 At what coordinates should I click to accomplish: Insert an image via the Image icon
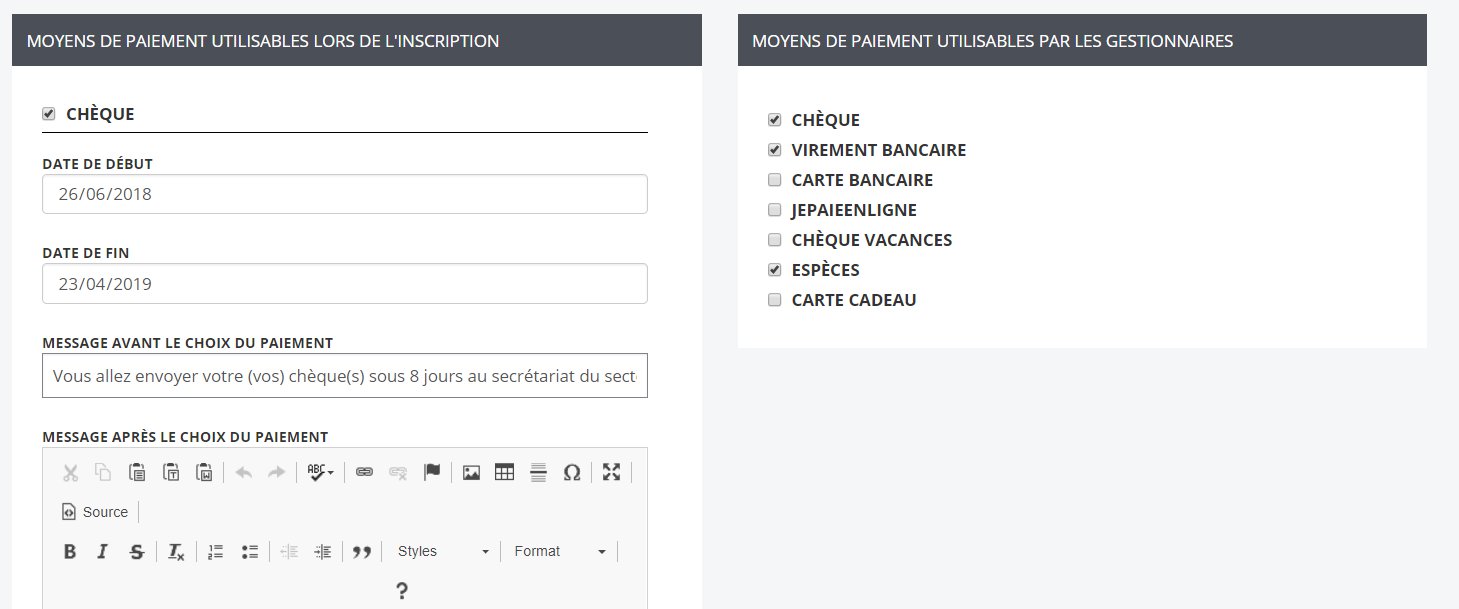pos(471,473)
